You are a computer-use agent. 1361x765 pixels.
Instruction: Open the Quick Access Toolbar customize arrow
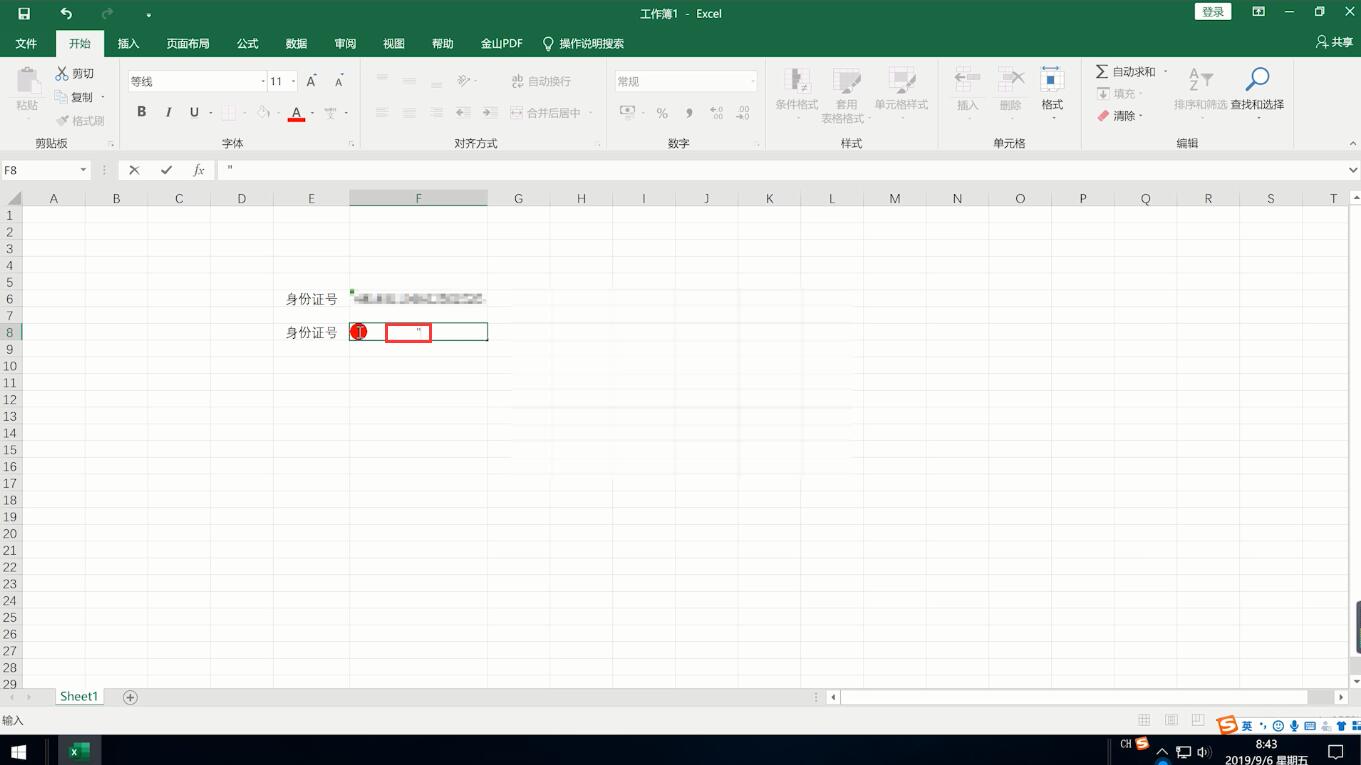[148, 15]
